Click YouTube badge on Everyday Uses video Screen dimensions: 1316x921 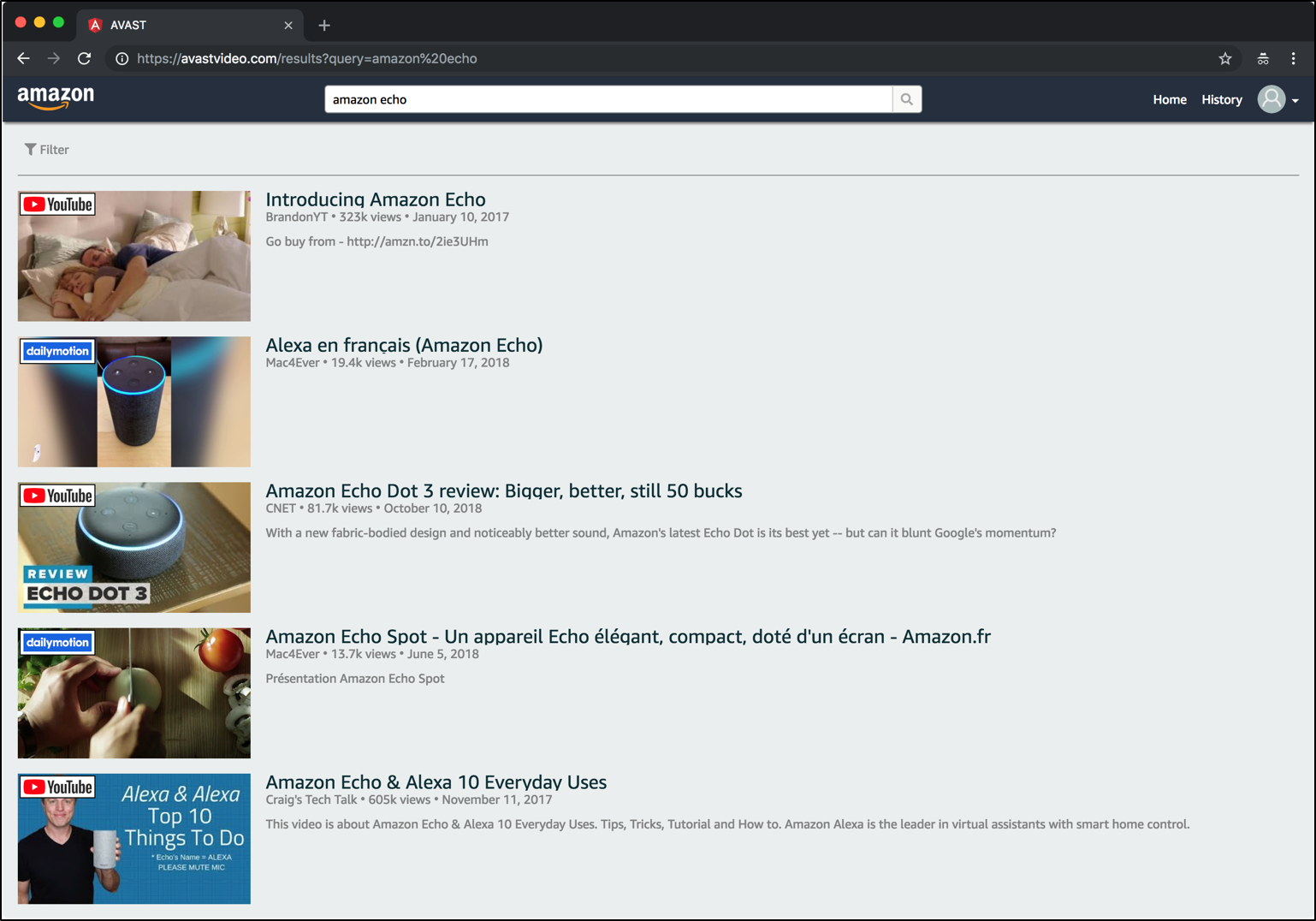point(57,787)
